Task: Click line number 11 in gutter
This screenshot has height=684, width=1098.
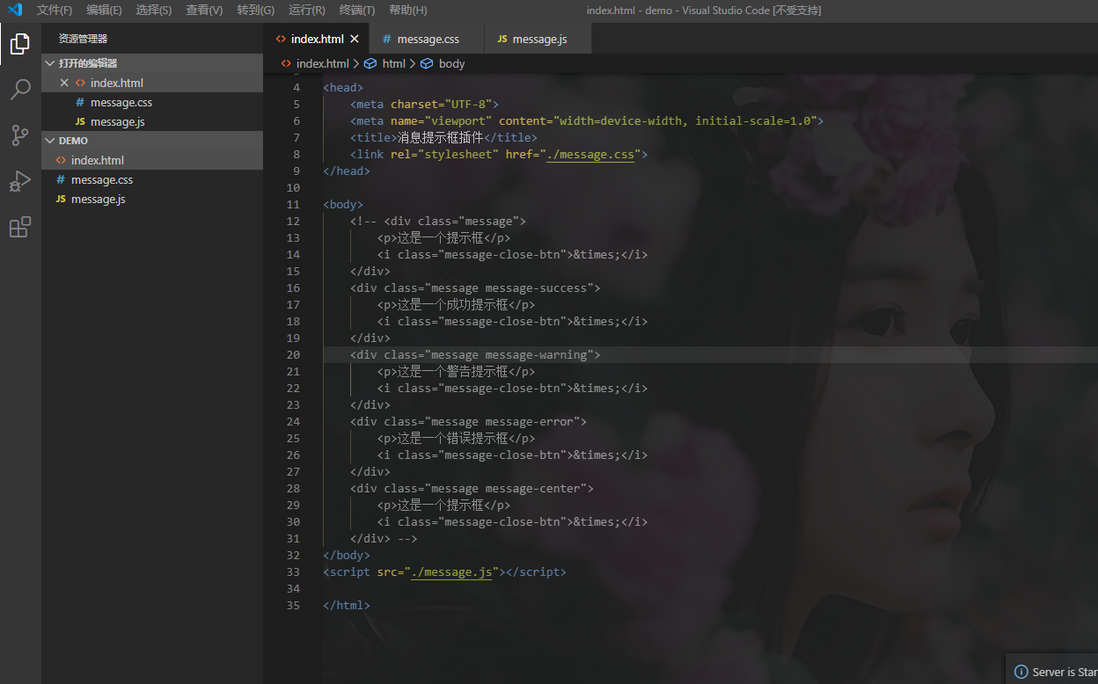Action: pos(293,204)
